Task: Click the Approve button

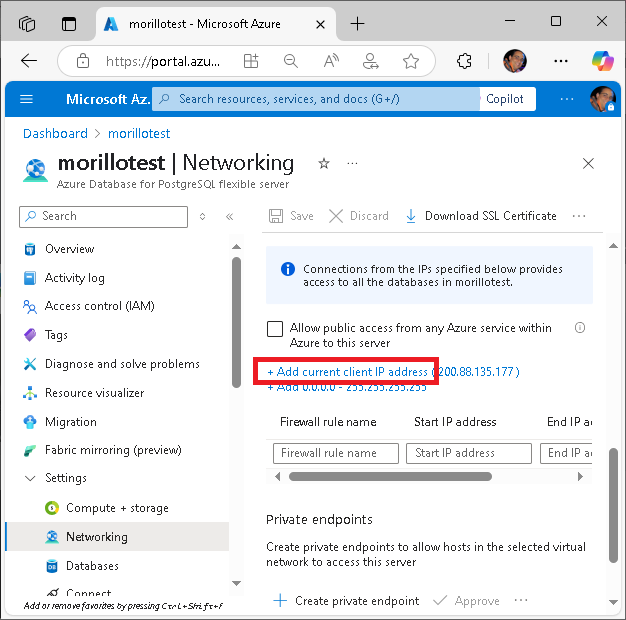Action: point(466,600)
